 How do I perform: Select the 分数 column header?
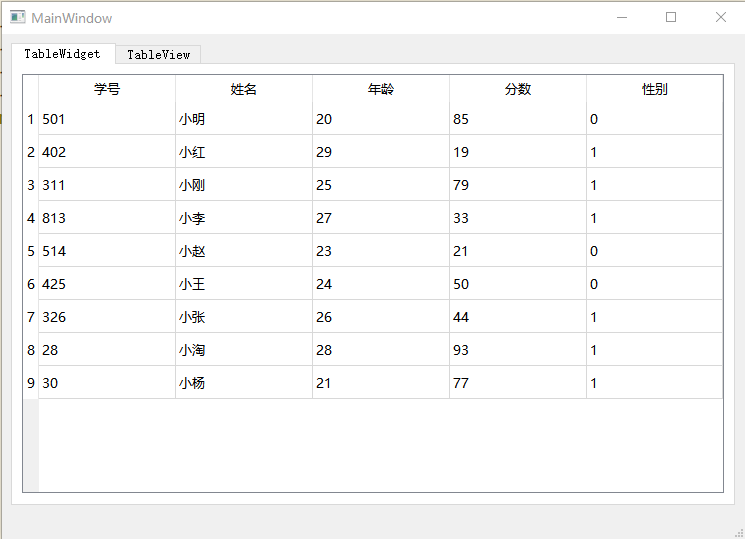pos(518,89)
